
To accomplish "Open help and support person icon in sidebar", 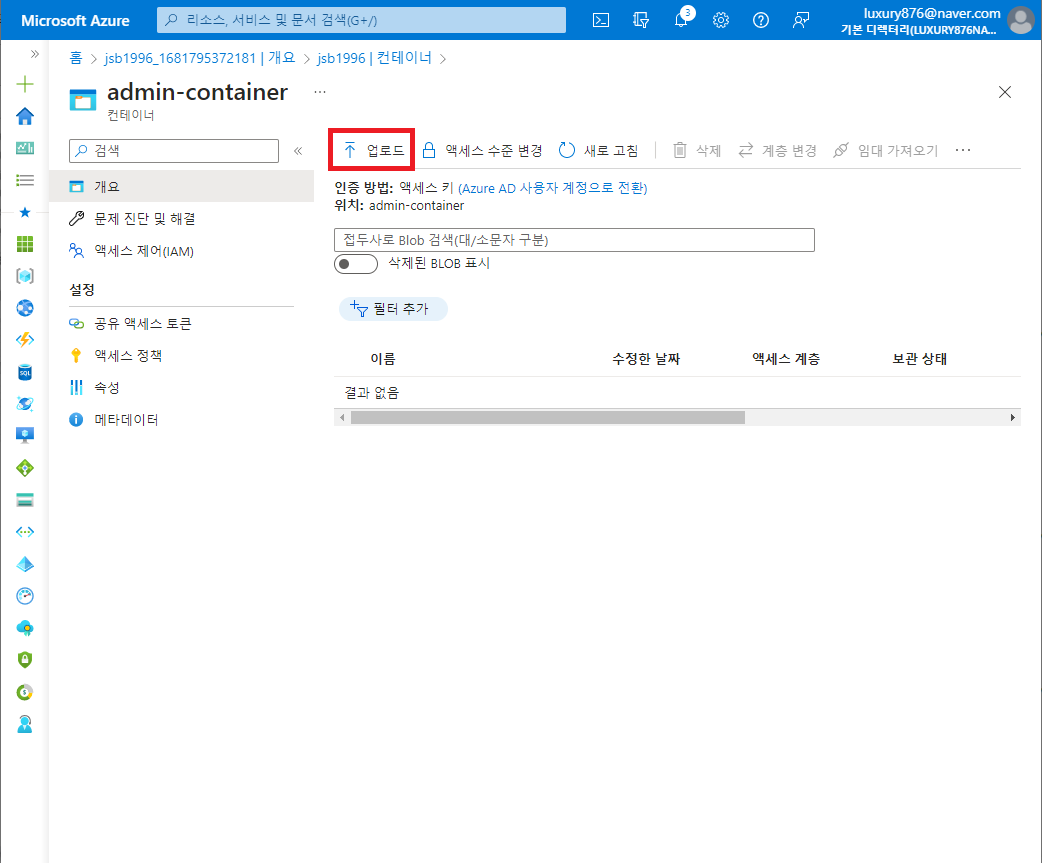I will [25, 723].
